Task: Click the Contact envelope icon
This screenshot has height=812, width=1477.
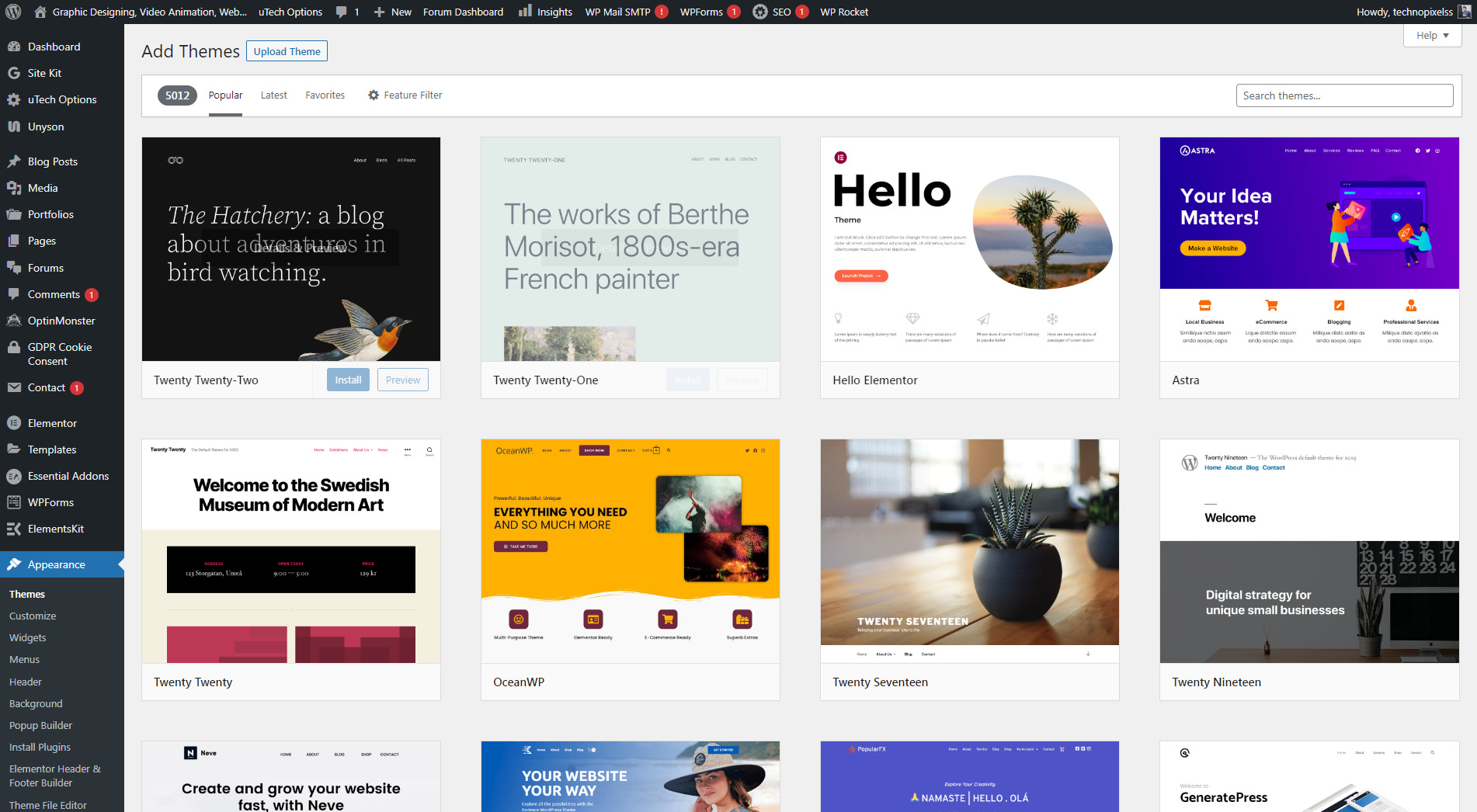Action: point(14,387)
